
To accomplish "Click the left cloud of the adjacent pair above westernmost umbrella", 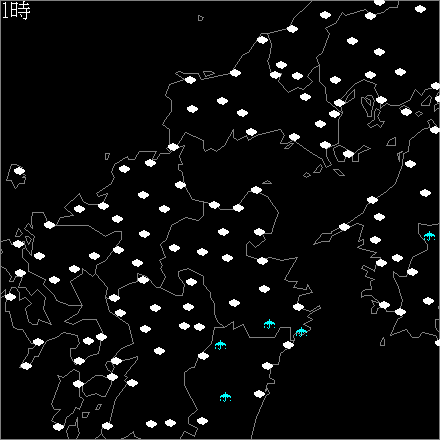I will [184, 326].
